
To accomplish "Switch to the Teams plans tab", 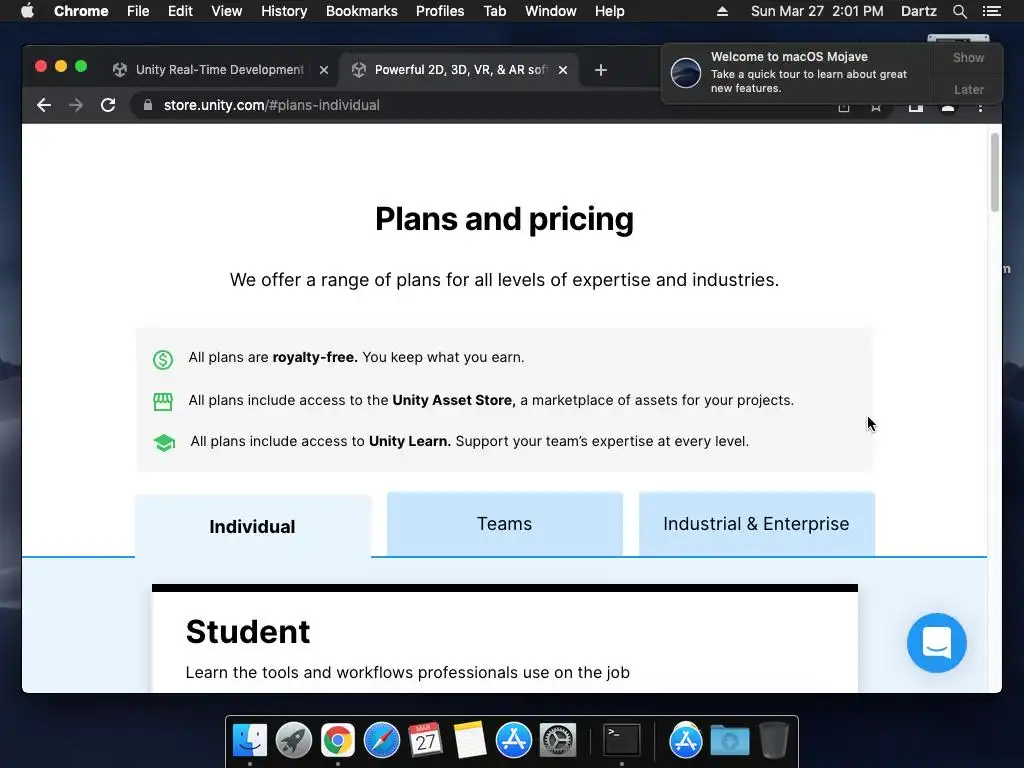I will (x=505, y=524).
